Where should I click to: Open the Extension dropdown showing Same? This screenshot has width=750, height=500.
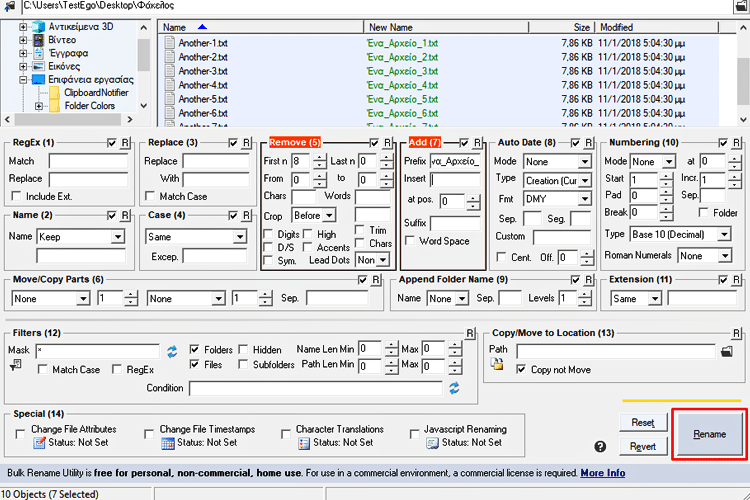(654, 299)
